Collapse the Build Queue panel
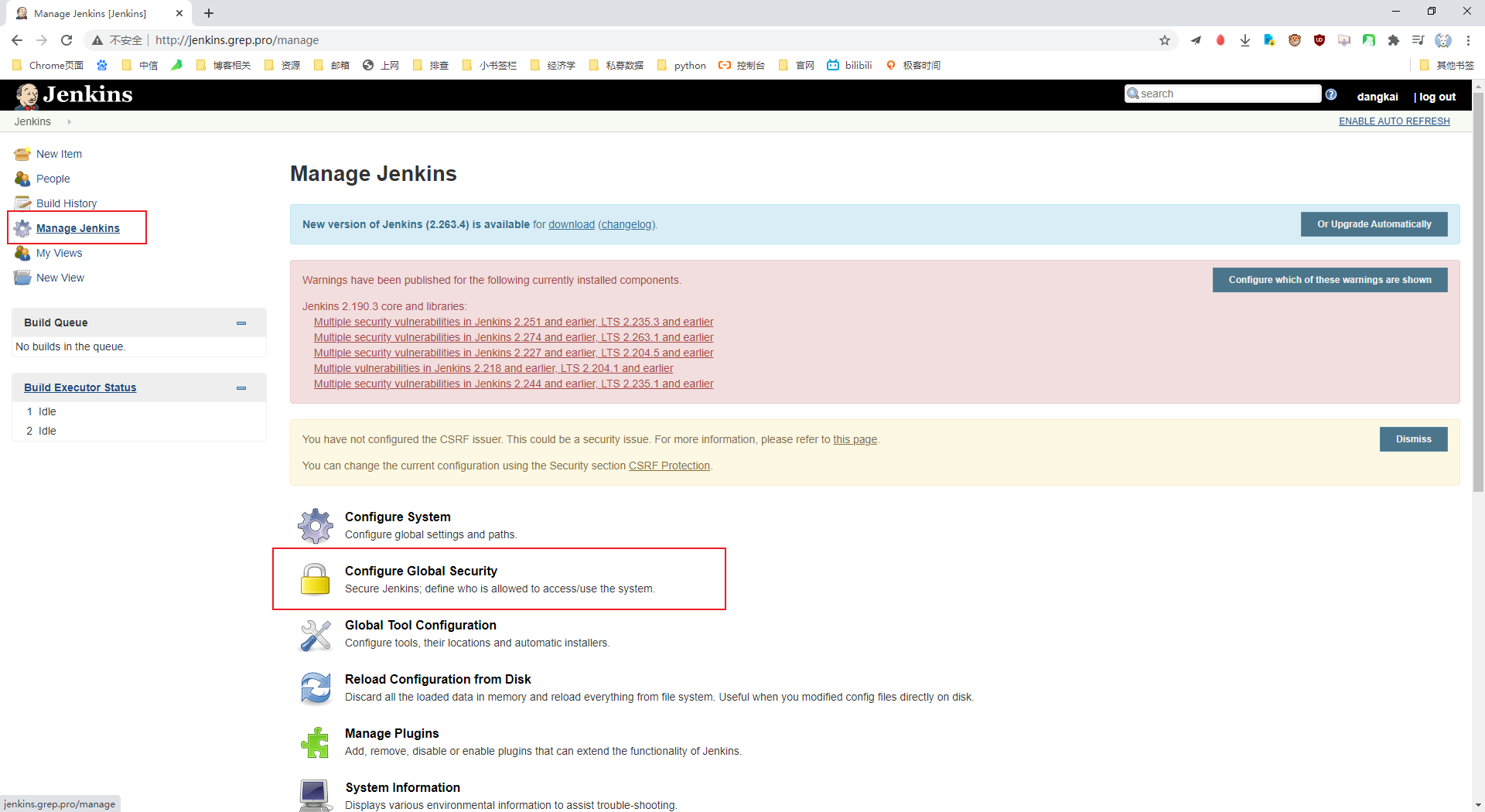Viewport: 1485px width, 812px height. [x=241, y=323]
